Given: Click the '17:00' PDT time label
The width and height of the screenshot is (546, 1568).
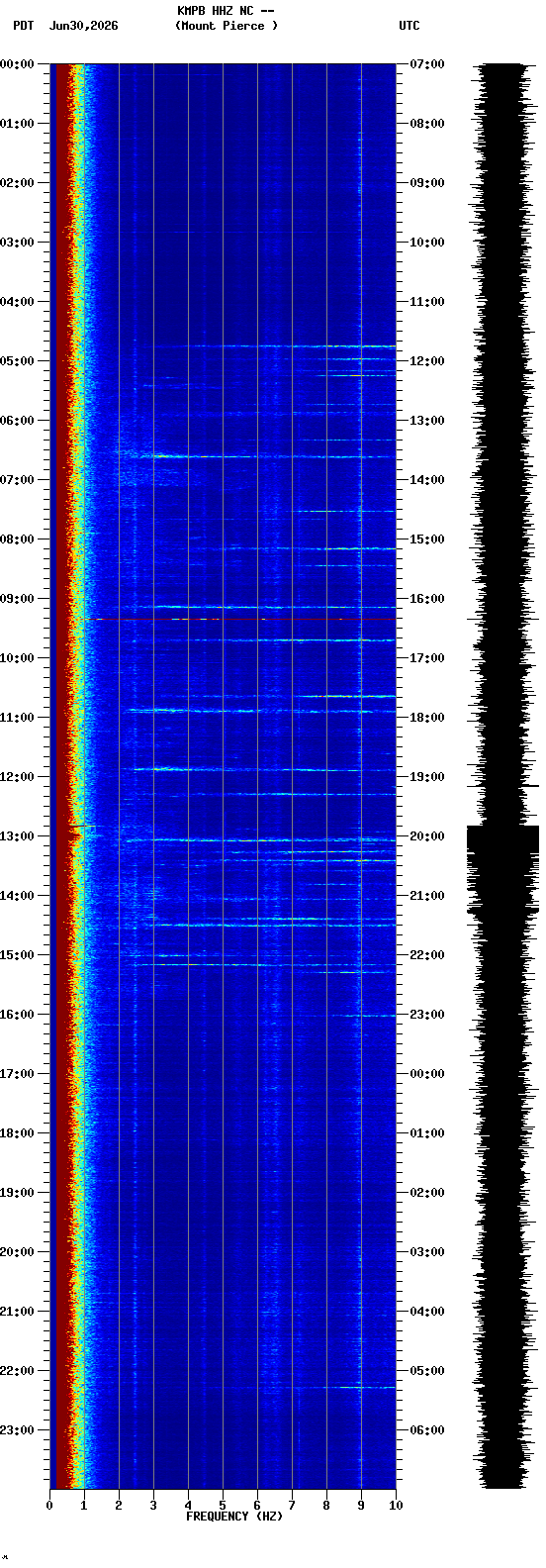Looking at the screenshot, I should click(17, 1074).
